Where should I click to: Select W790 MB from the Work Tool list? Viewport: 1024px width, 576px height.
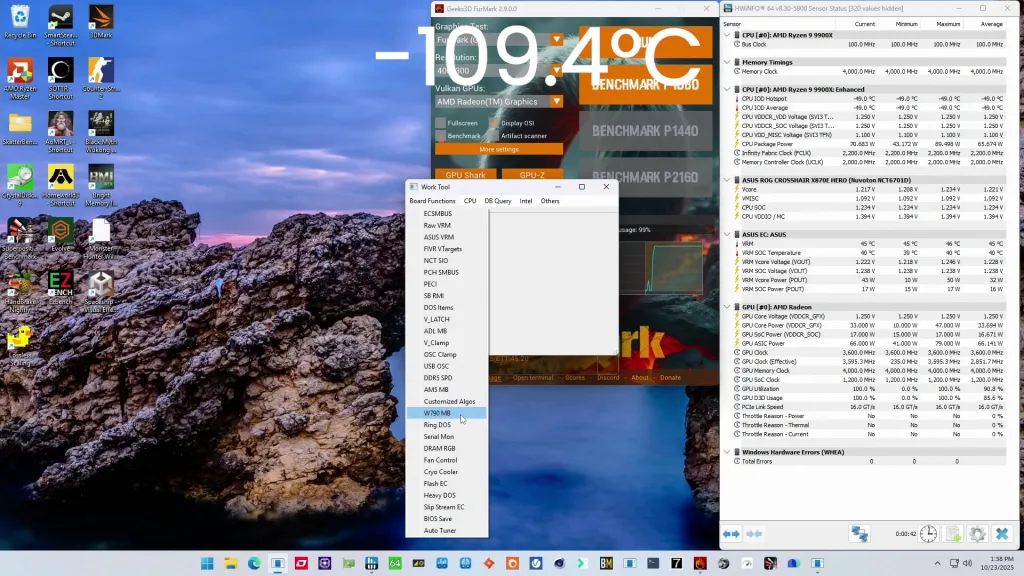click(x=439, y=412)
